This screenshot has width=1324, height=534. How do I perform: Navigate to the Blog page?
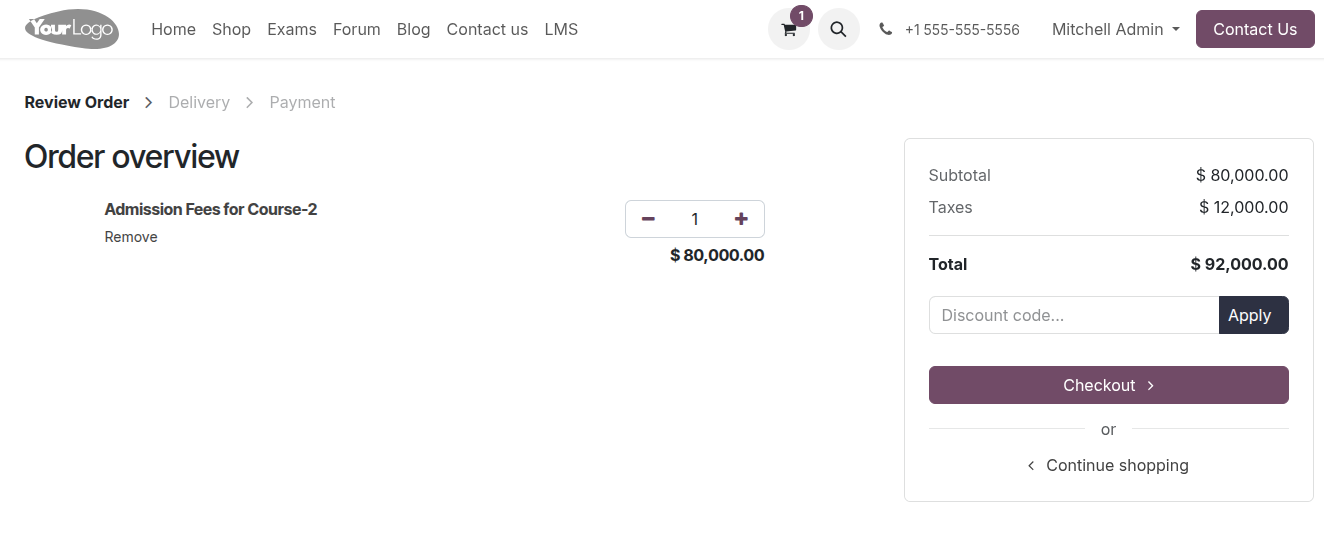[413, 30]
